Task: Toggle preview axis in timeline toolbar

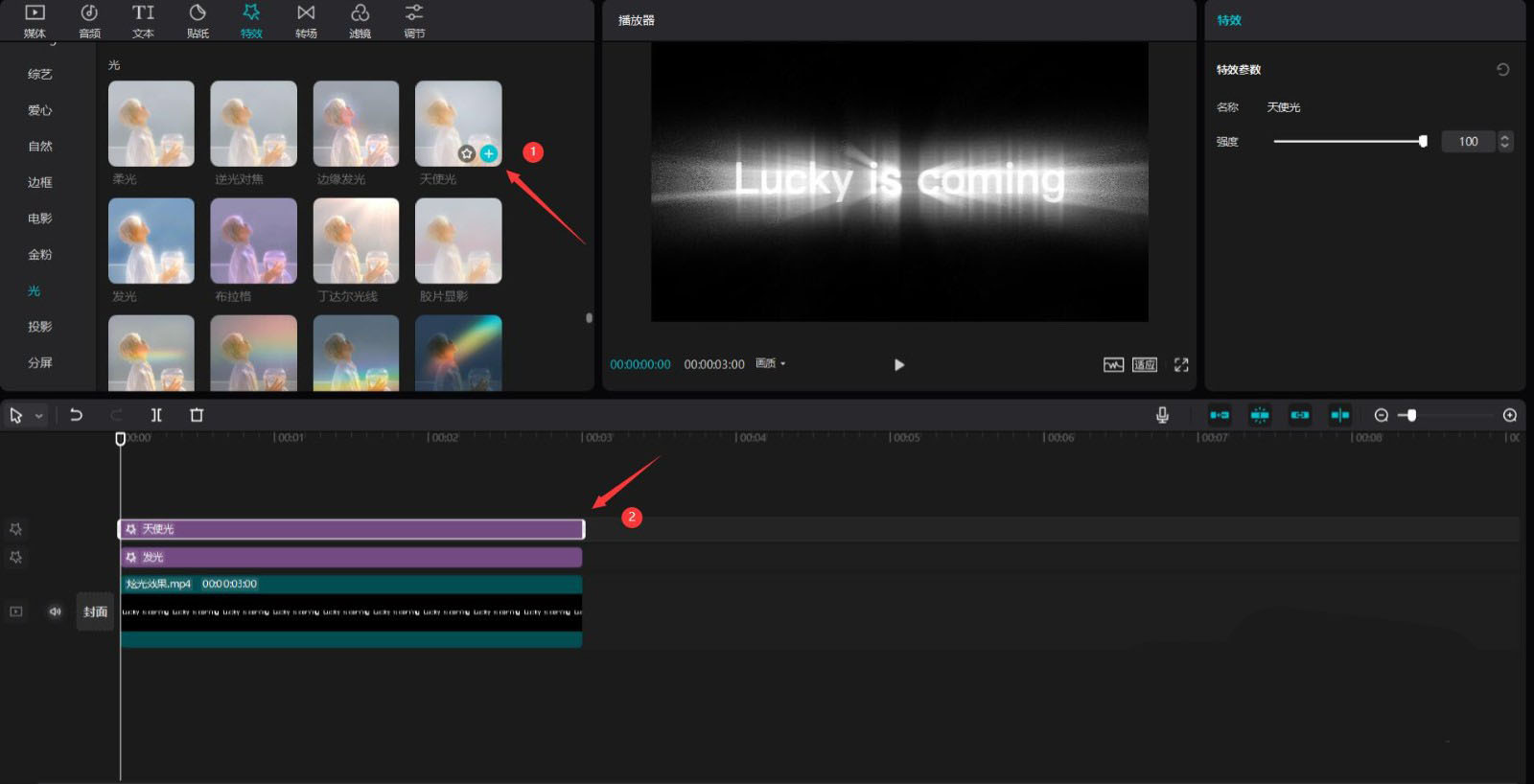Action: click(1340, 415)
